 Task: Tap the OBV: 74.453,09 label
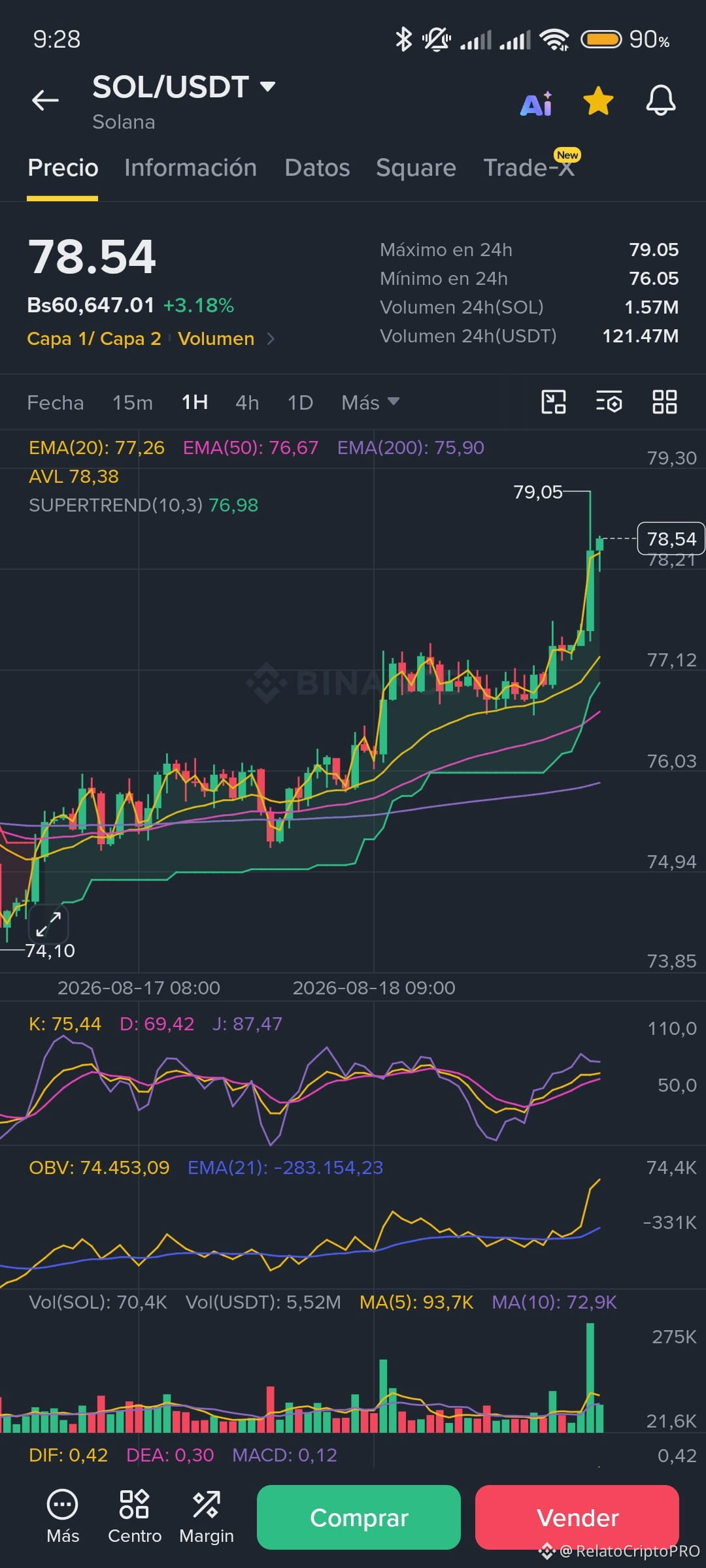pos(99,1168)
